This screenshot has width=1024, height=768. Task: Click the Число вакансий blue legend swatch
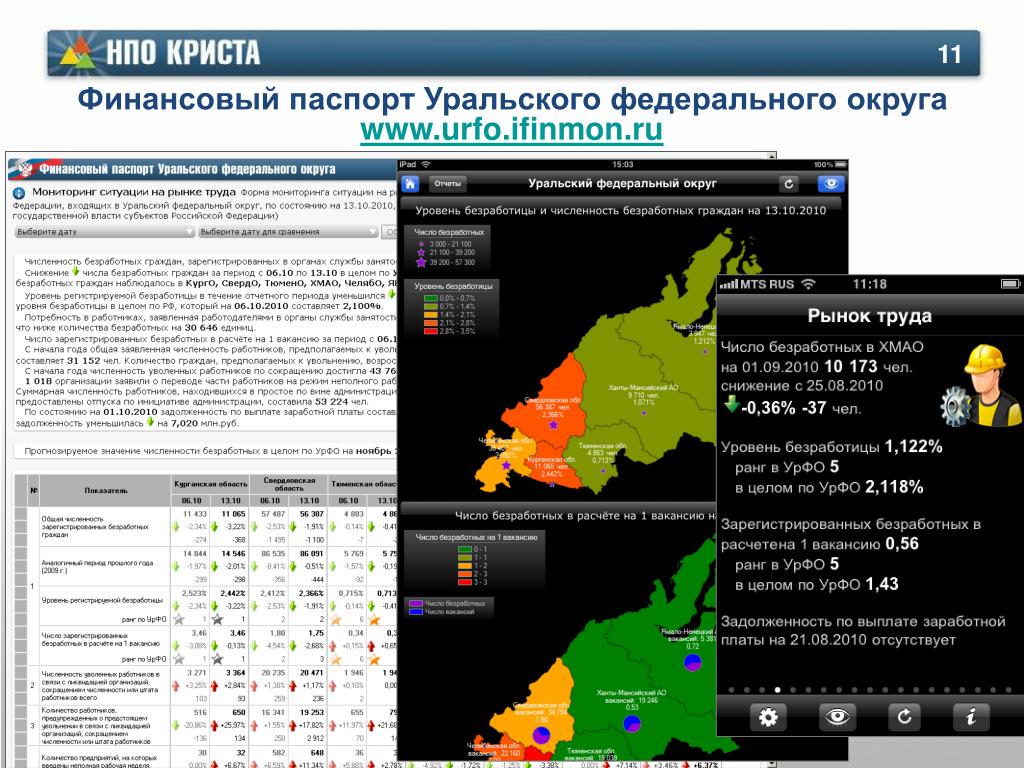pyautogui.click(x=415, y=612)
